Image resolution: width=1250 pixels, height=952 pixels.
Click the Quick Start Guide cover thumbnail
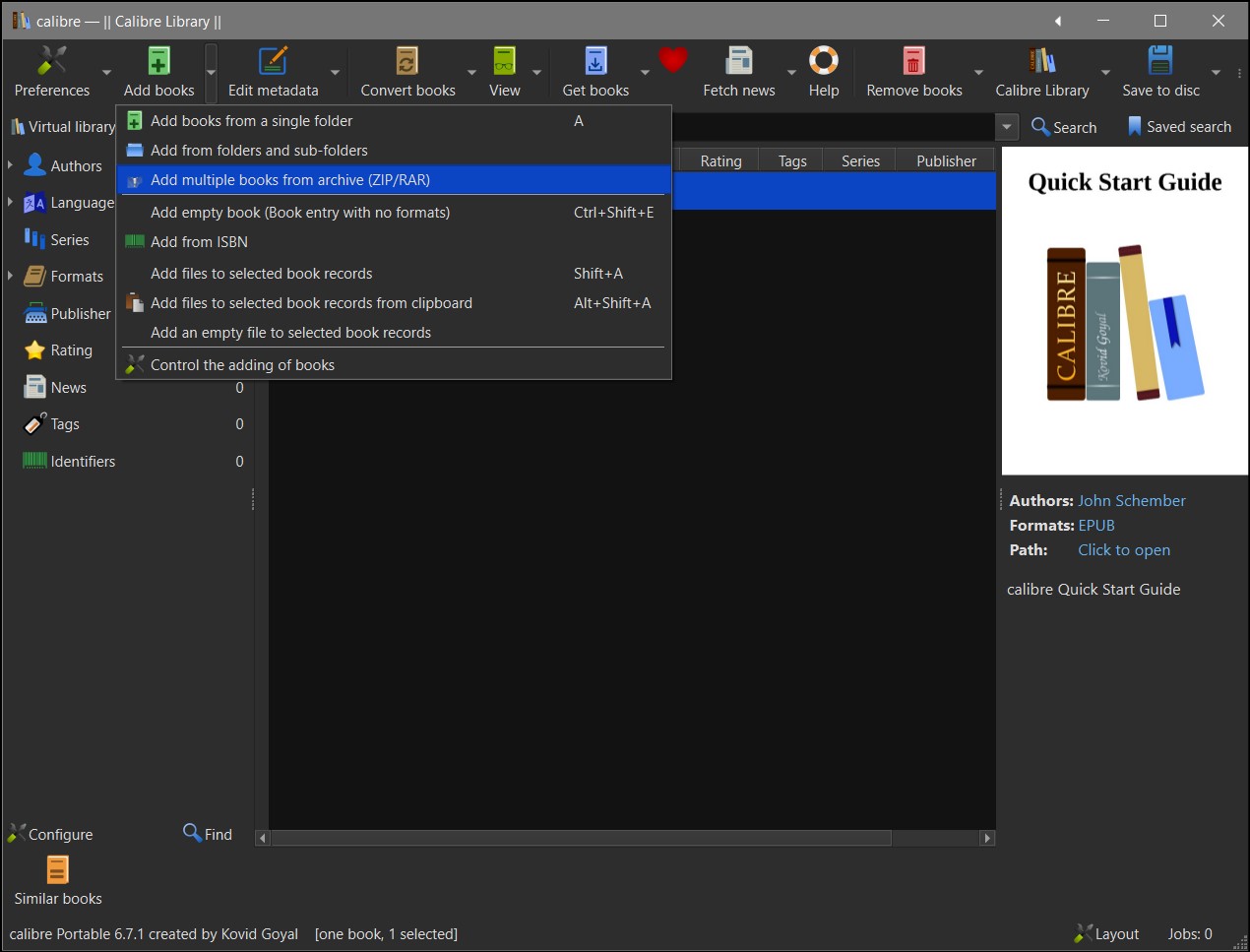click(1125, 310)
